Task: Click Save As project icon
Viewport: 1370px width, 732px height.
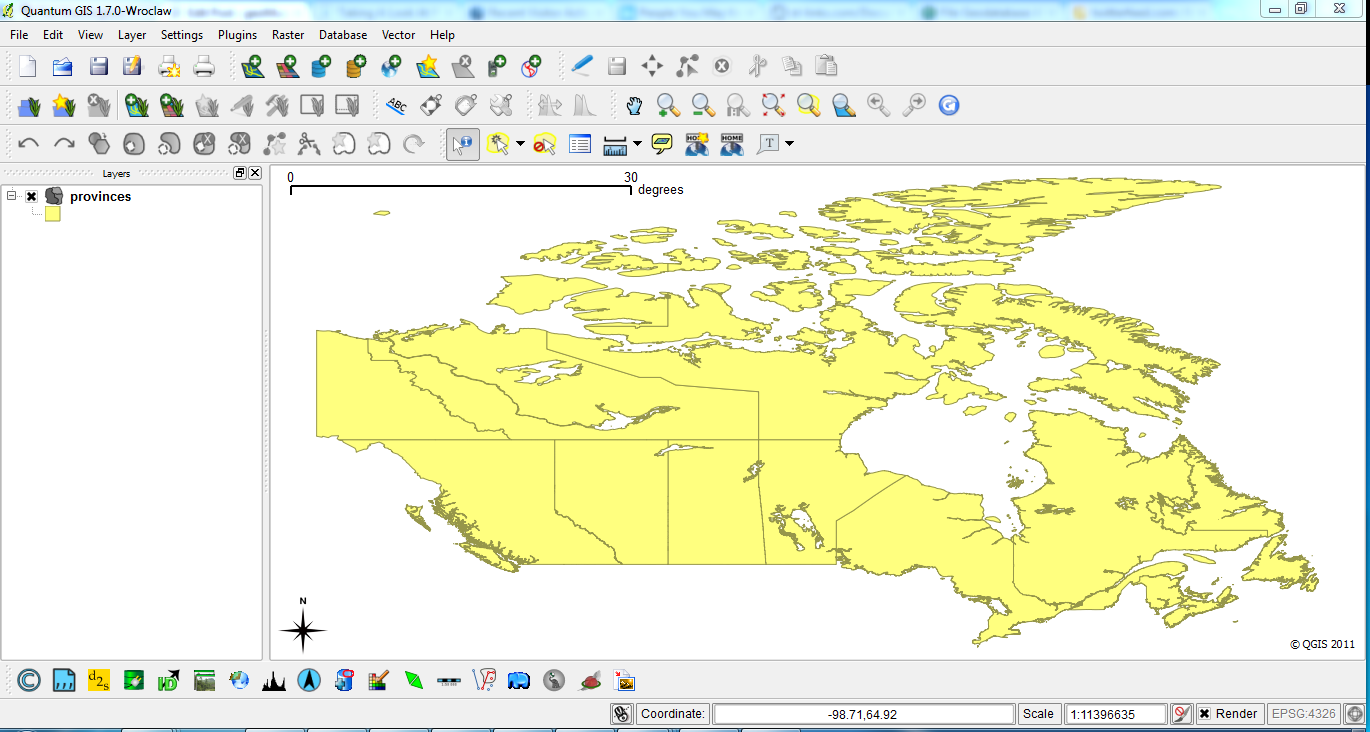Action: (x=133, y=67)
